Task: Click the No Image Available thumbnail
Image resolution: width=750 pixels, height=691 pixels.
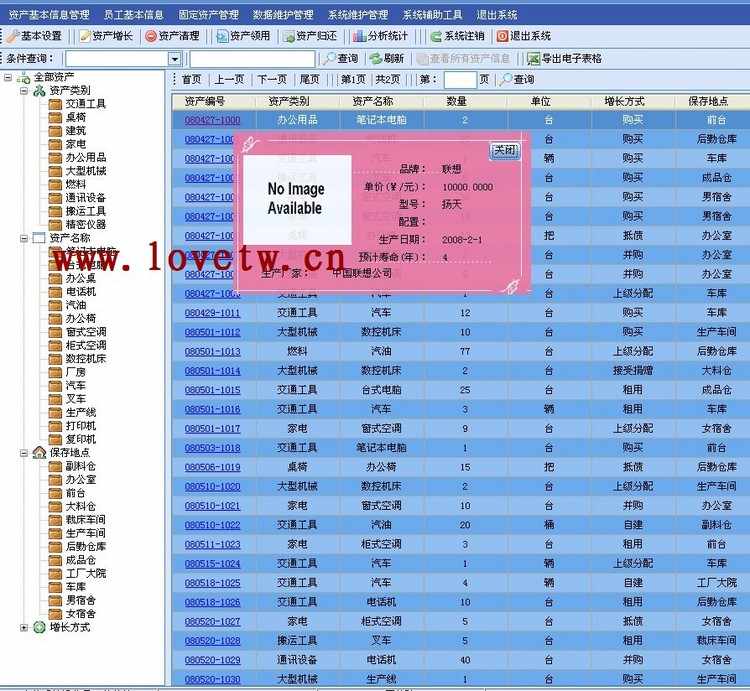Action: [297, 199]
